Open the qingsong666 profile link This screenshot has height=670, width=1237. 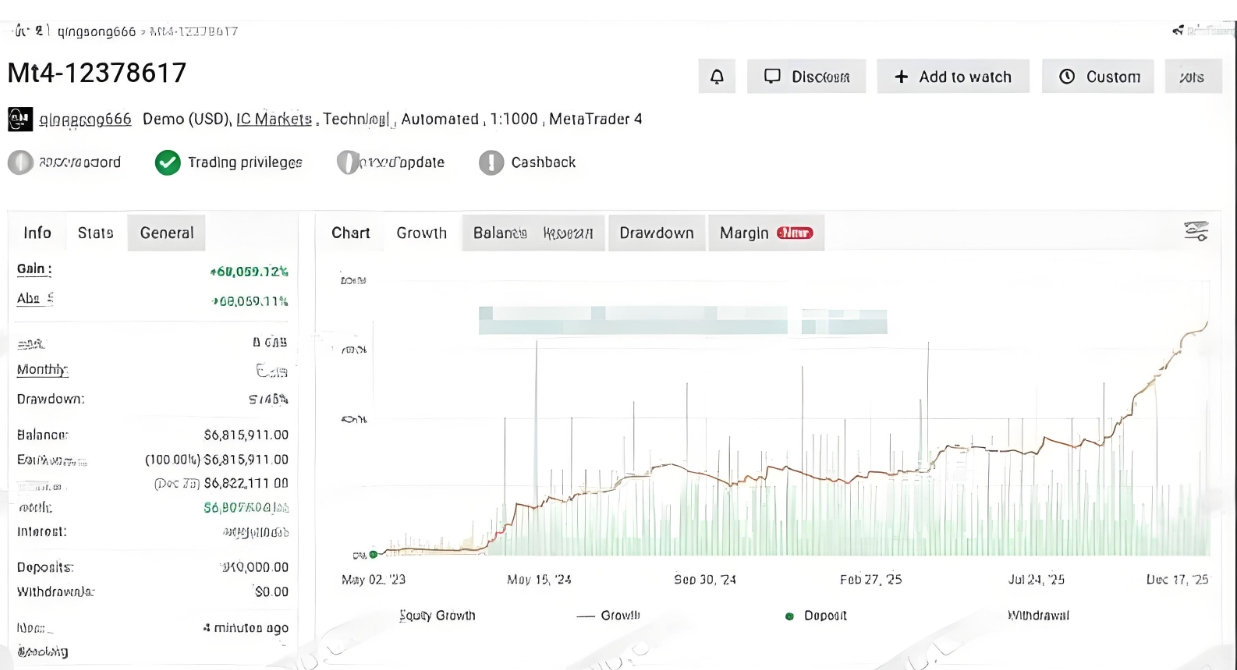point(85,119)
